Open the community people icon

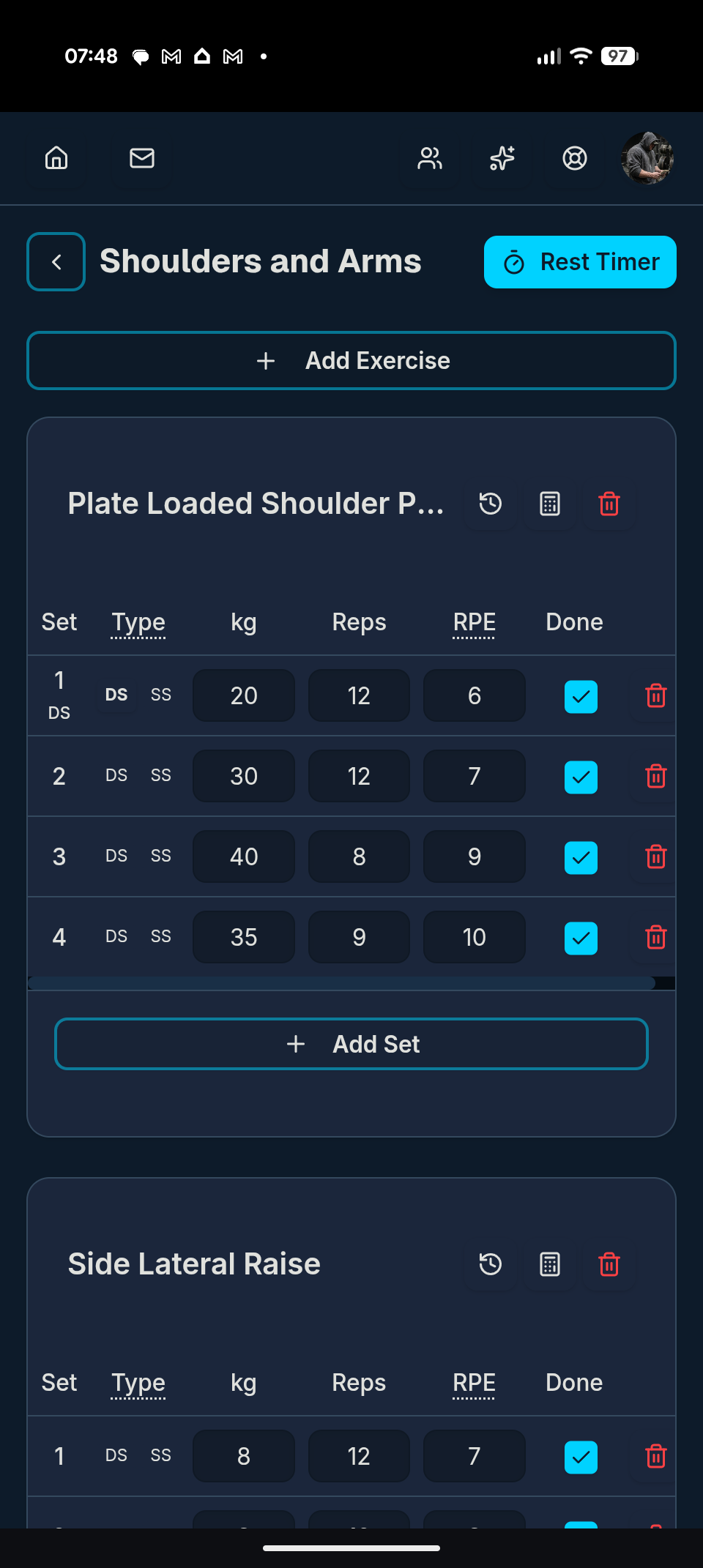(x=430, y=158)
